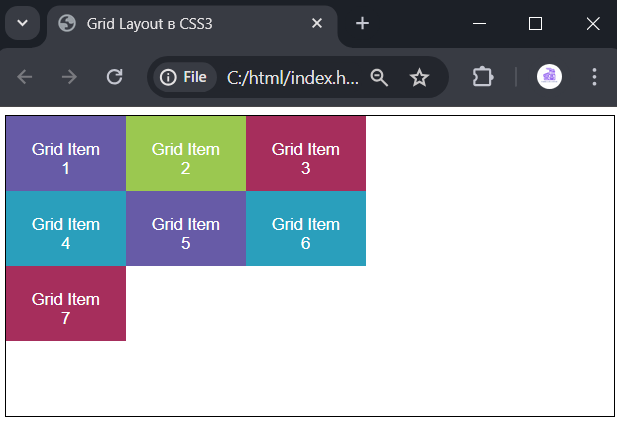Open Chrome's three-dot menu

tap(594, 77)
